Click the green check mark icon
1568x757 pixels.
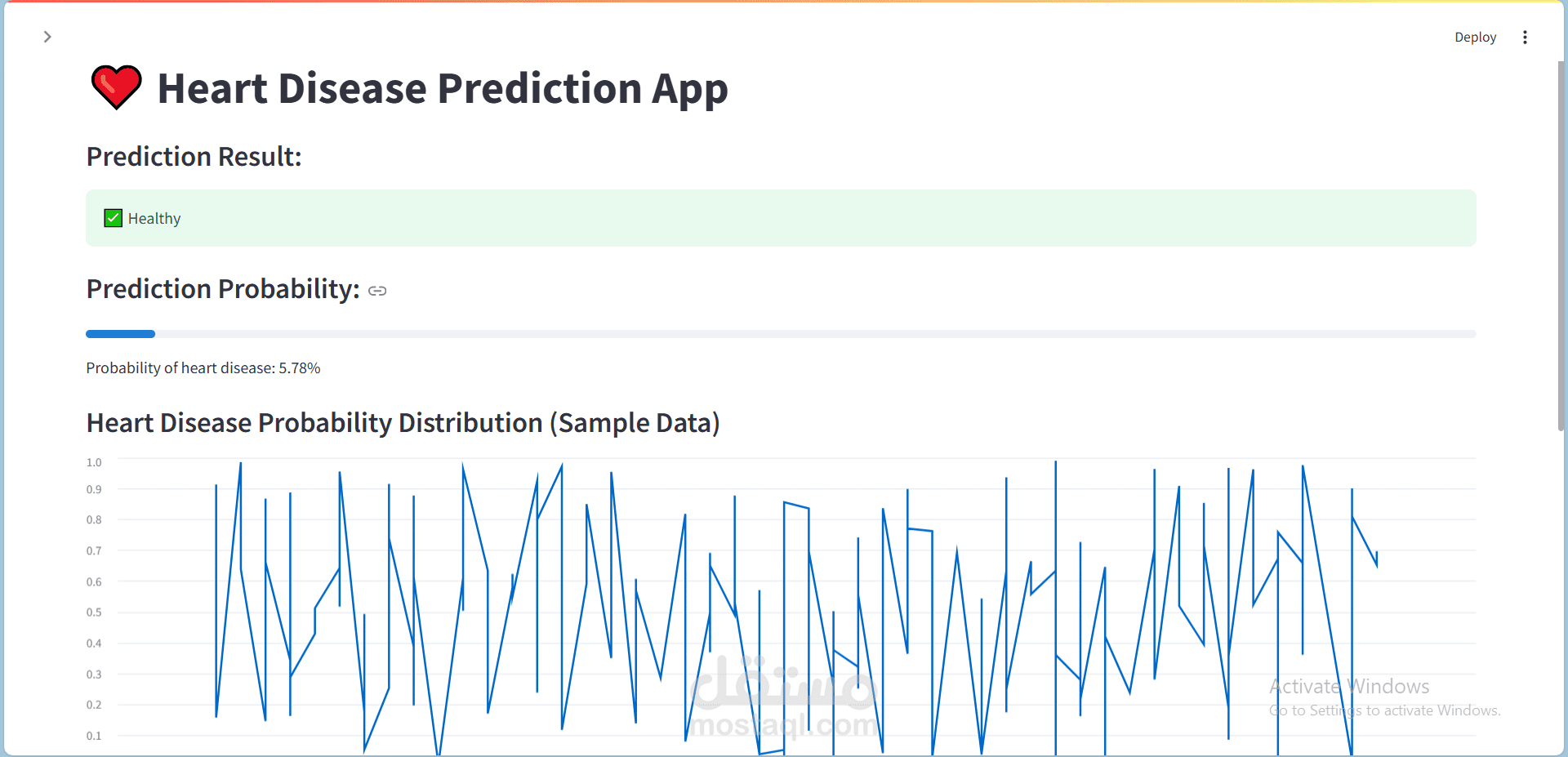[114, 218]
